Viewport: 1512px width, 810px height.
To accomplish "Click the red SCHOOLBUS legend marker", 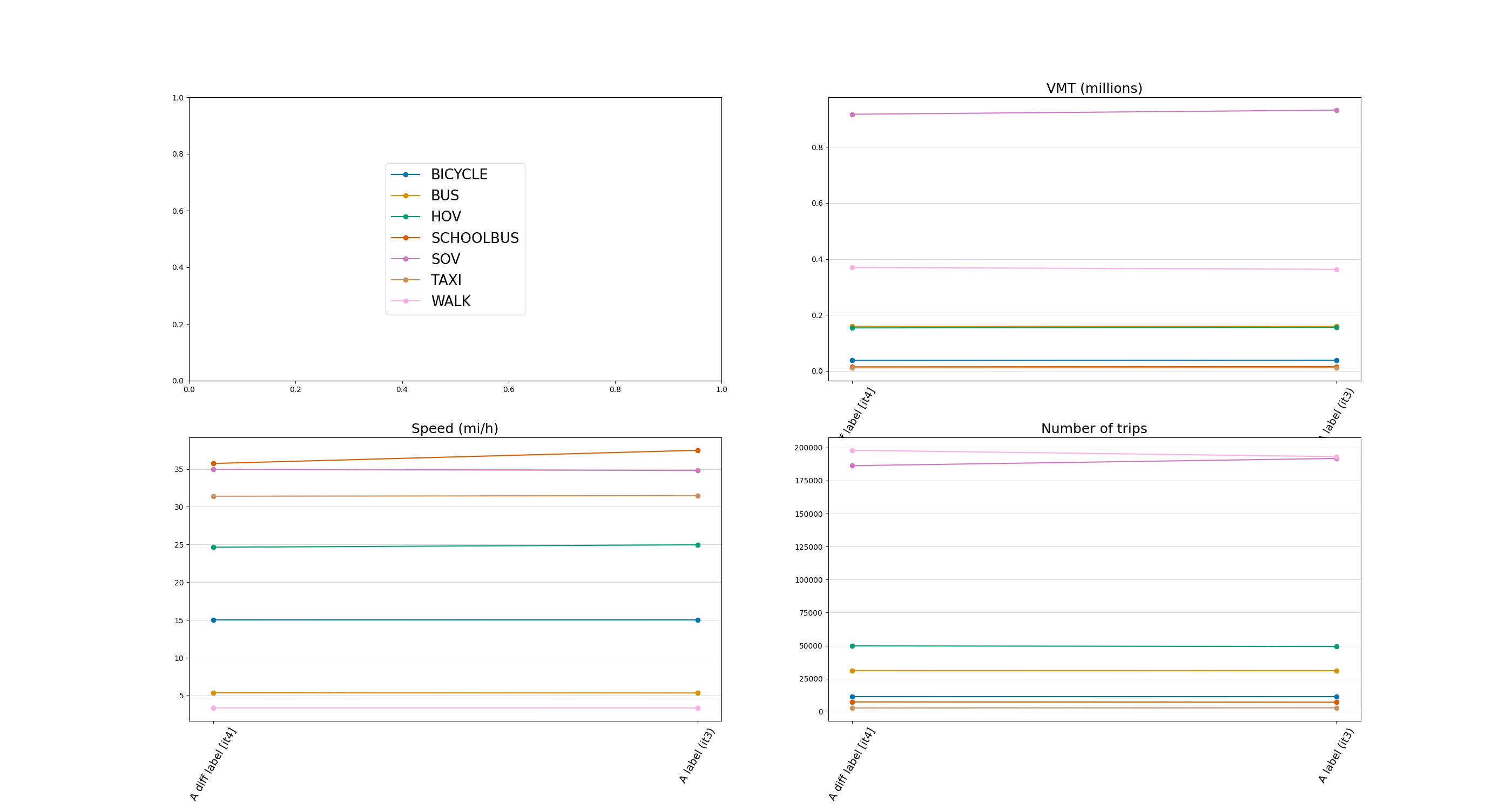I will pyautogui.click(x=406, y=238).
